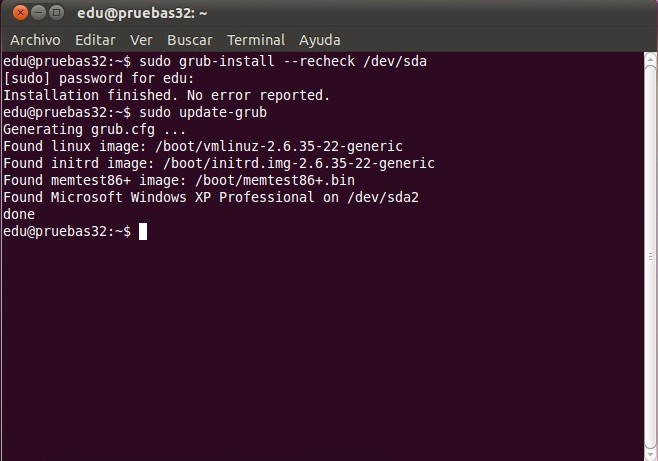Click the scrollbar down arrow
The height and width of the screenshot is (461, 658).
click(x=650, y=455)
